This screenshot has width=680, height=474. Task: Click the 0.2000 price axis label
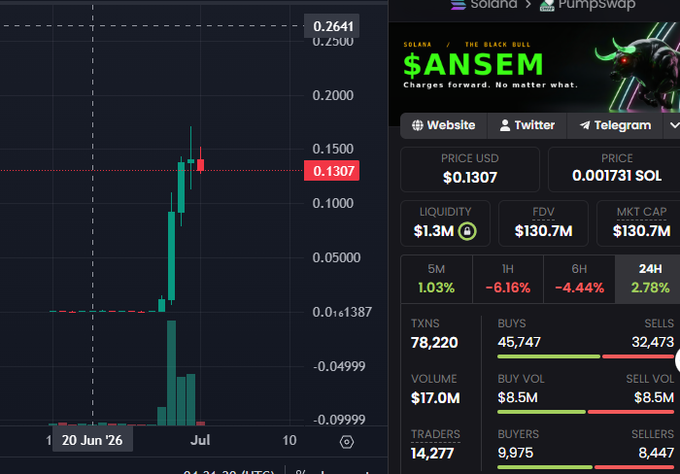point(333,95)
